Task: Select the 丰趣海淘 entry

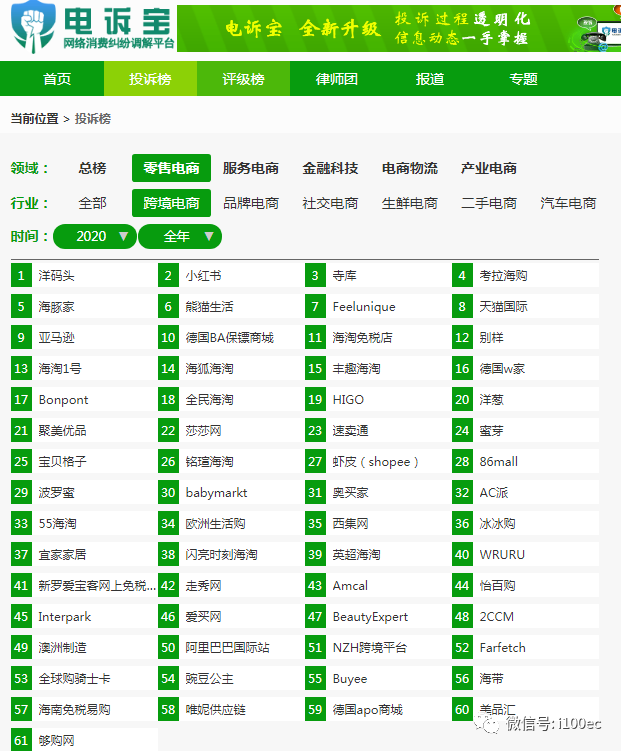Action: pos(378,368)
